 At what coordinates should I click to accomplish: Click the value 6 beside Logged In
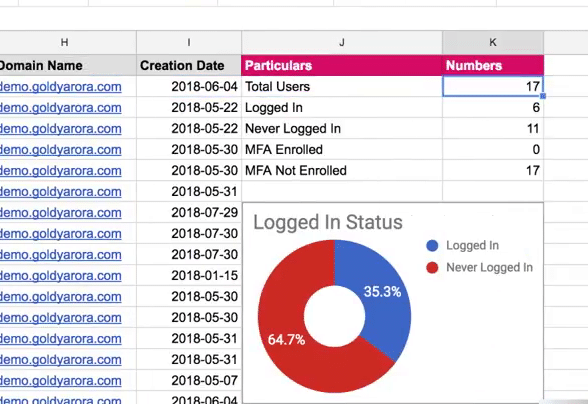click(x=493, y=108)
